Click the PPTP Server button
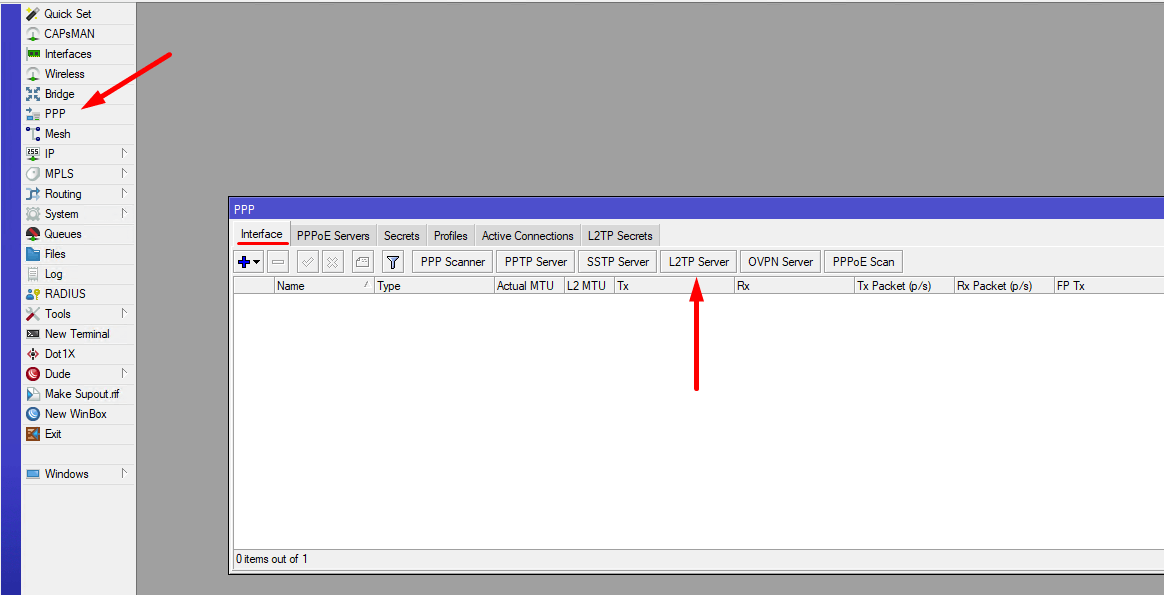1164x595 pixels. [536, 262]
